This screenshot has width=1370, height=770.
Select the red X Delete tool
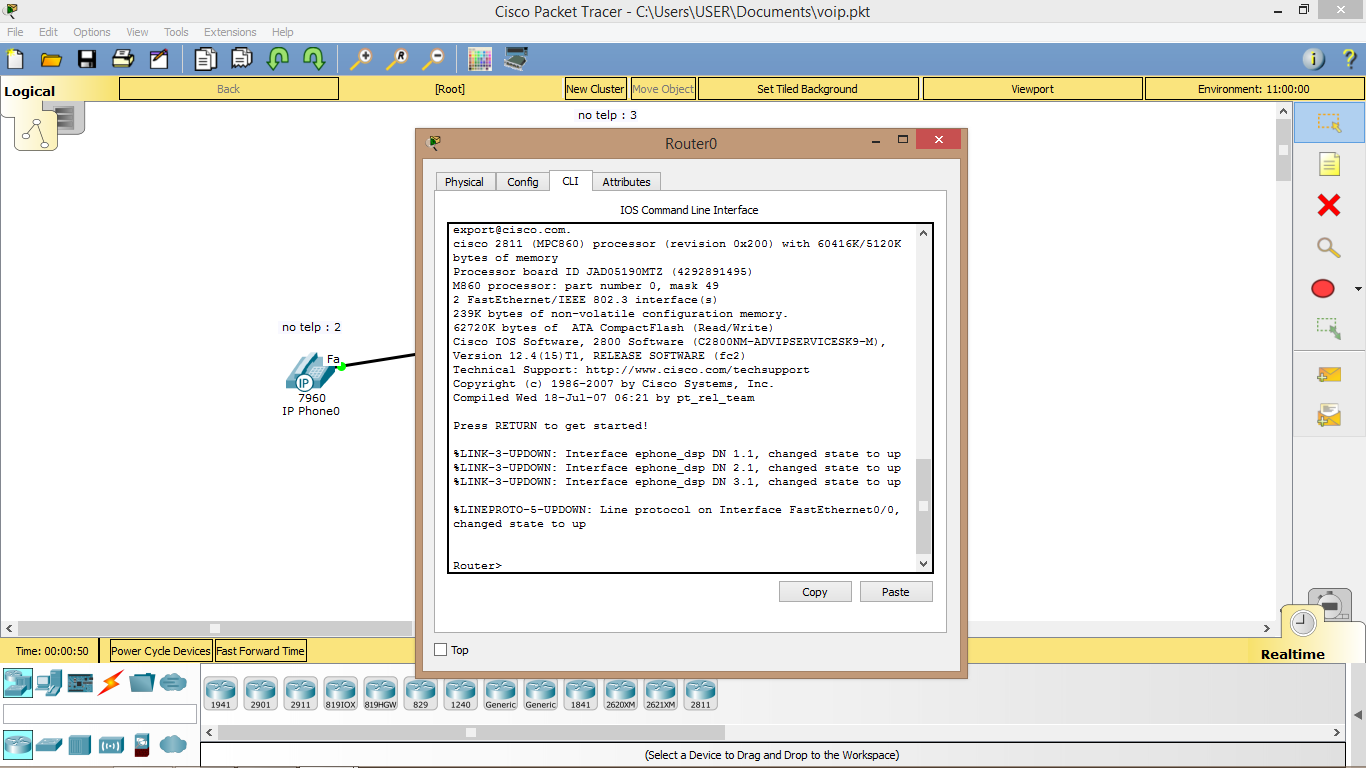[x=1329, y=205]
